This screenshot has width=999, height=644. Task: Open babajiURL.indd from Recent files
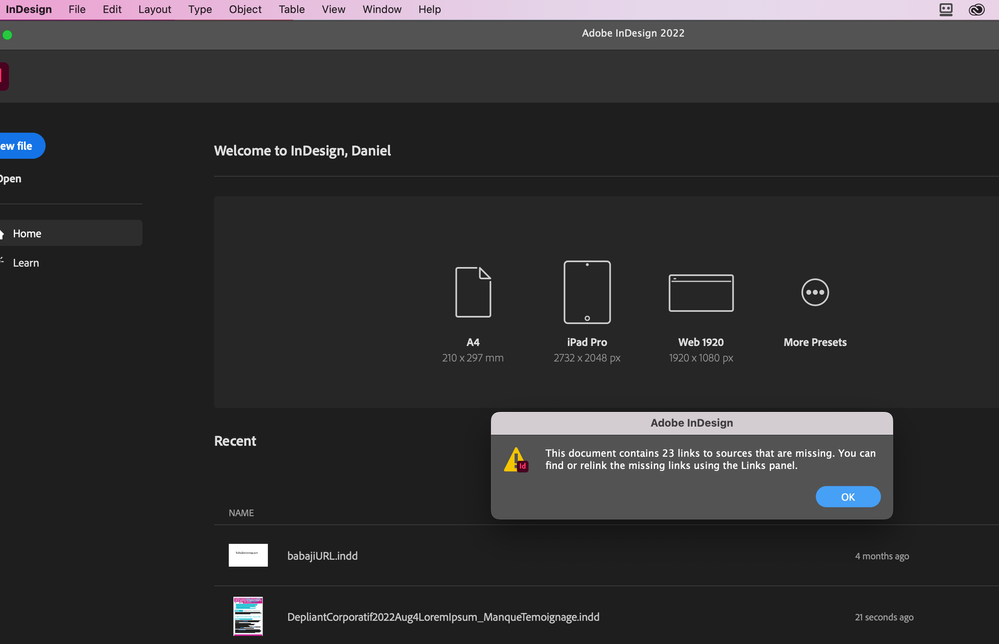tap(322, 555)
